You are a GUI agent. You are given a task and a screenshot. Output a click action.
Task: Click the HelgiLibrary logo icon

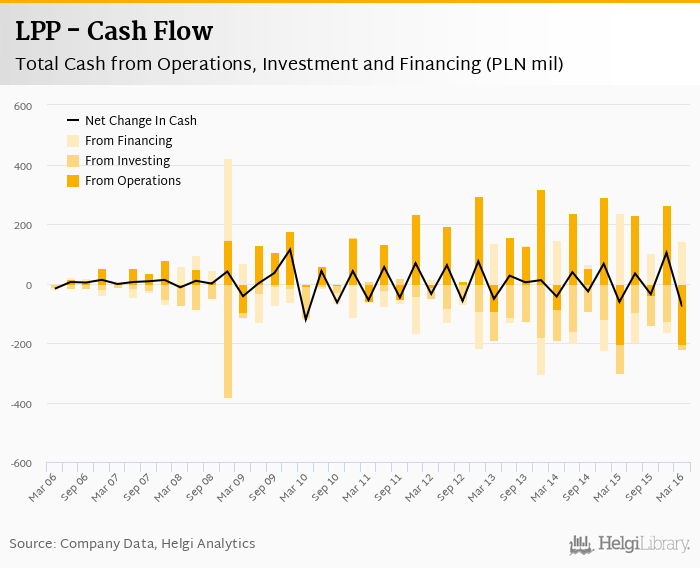[x=582, y=544]
